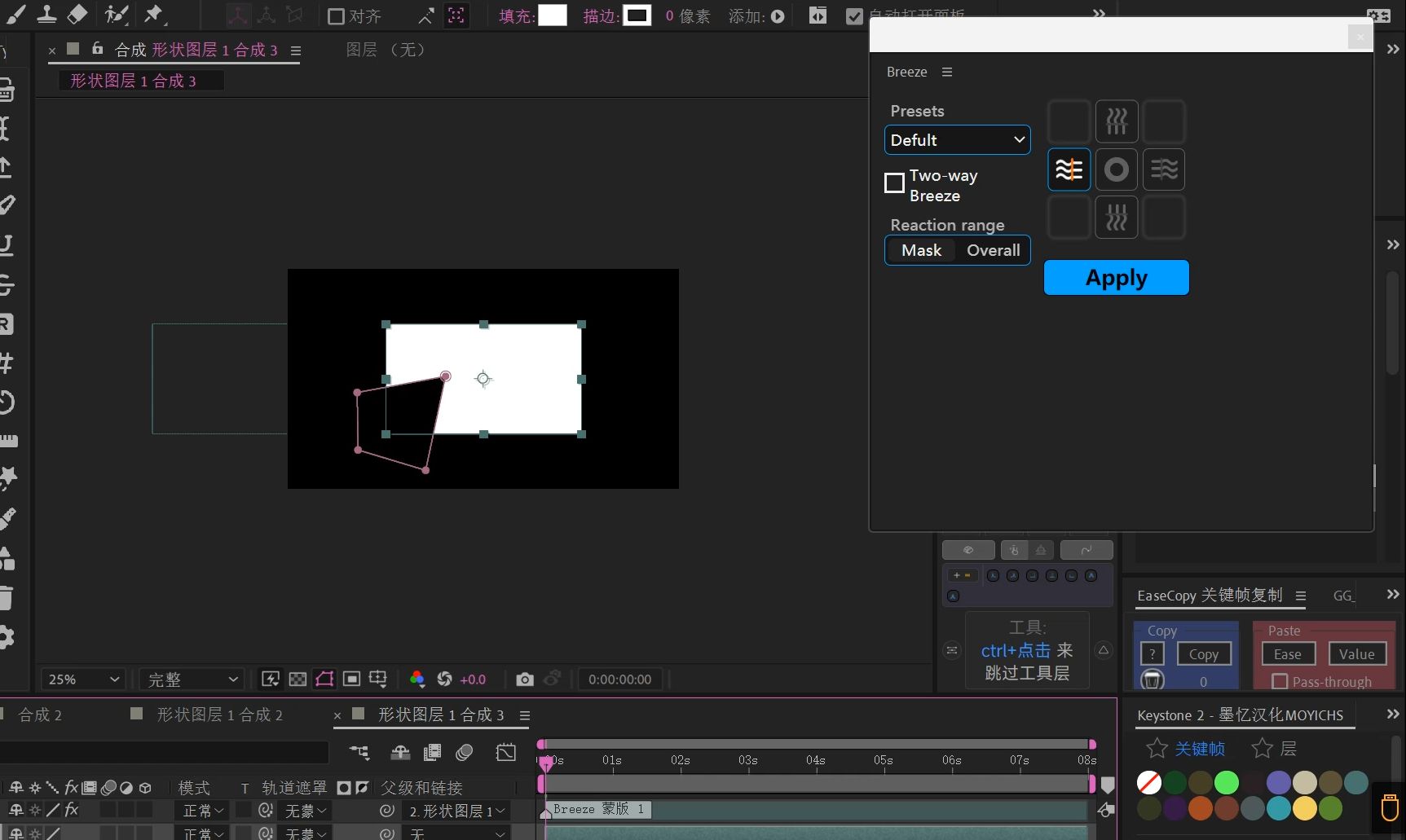Select the Puppet Pin tool
The image size is (1406, 840).
pyautogui.click(x=153, y=14)
